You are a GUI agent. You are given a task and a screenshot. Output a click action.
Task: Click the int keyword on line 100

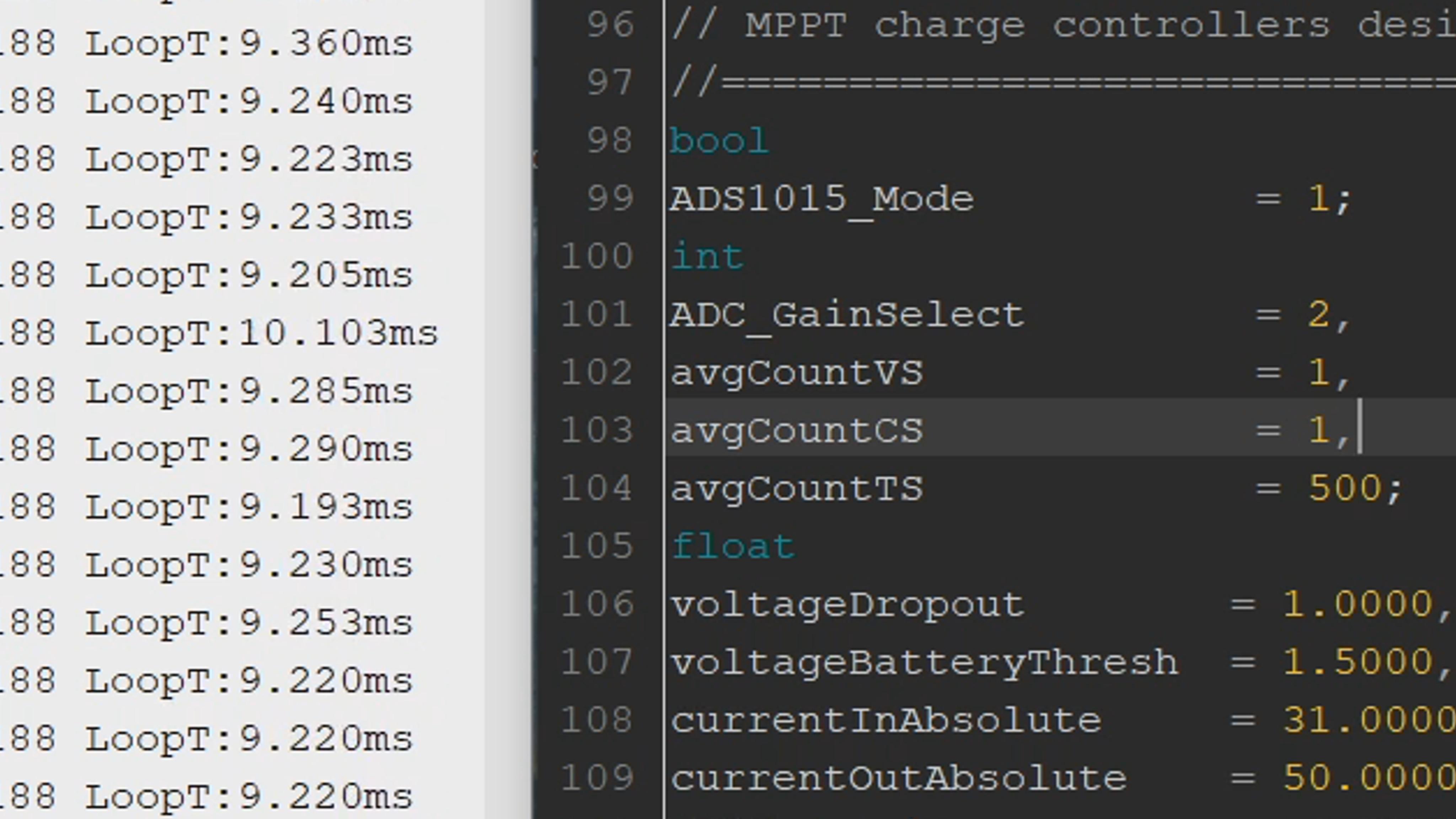[707, 257]
